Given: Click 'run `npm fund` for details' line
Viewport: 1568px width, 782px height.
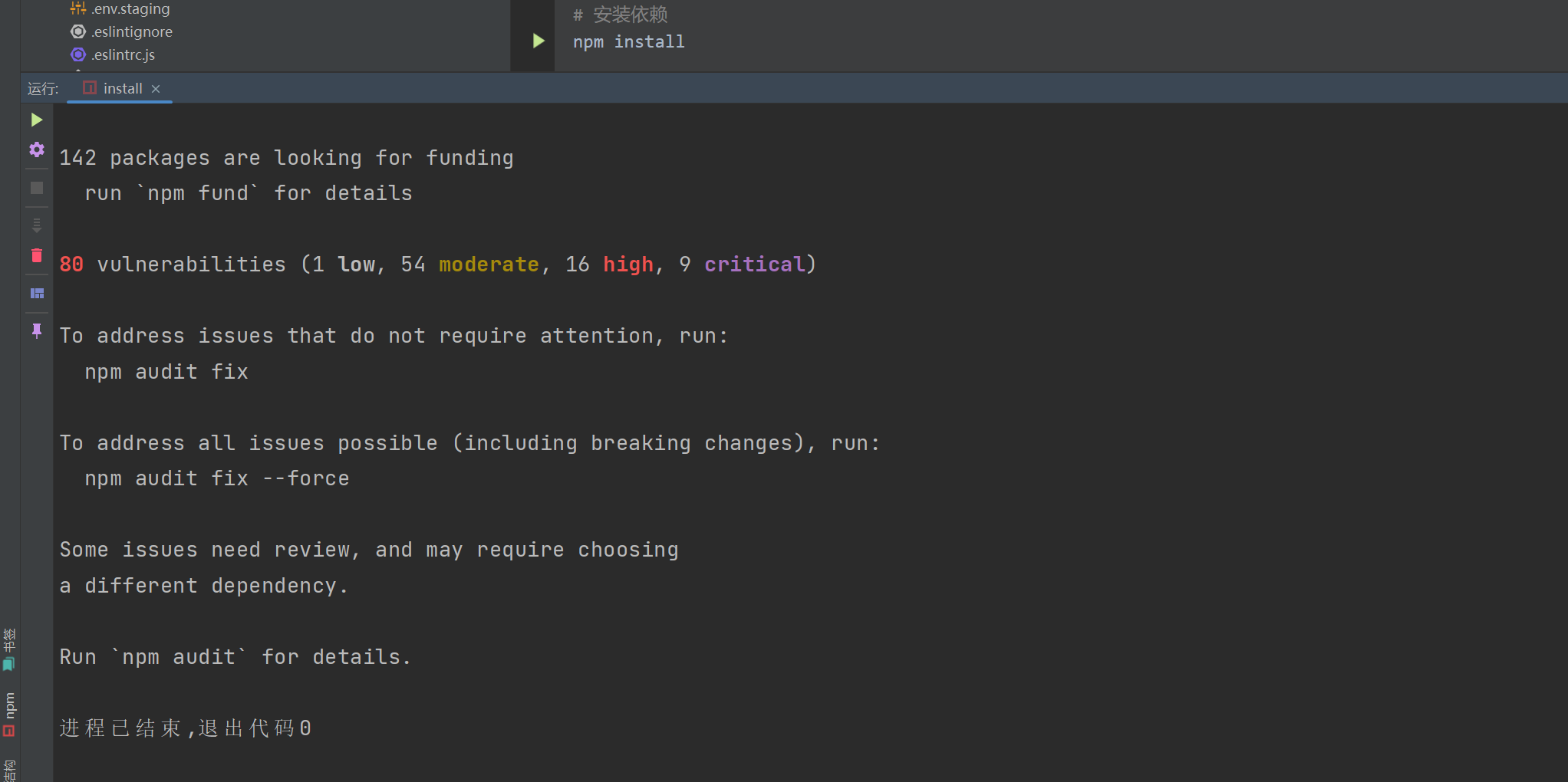Looking at the screenshot, I should tap(248, 193).
